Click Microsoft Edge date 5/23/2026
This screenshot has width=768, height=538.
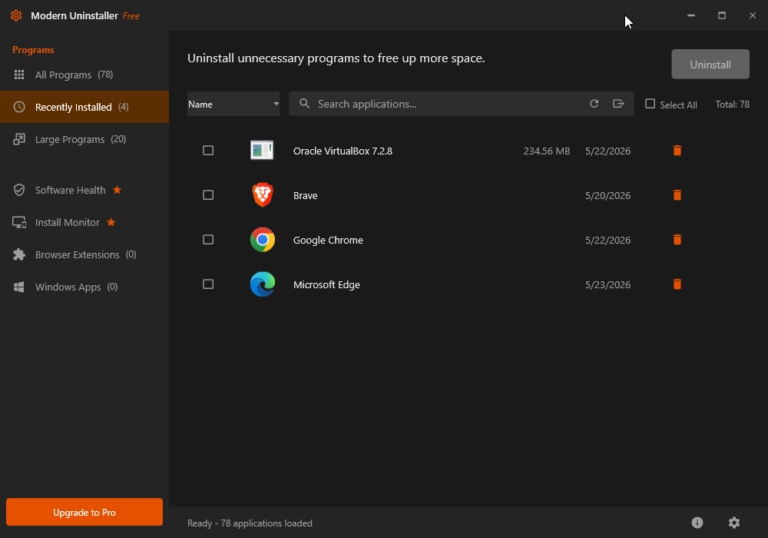coord(608,285)
